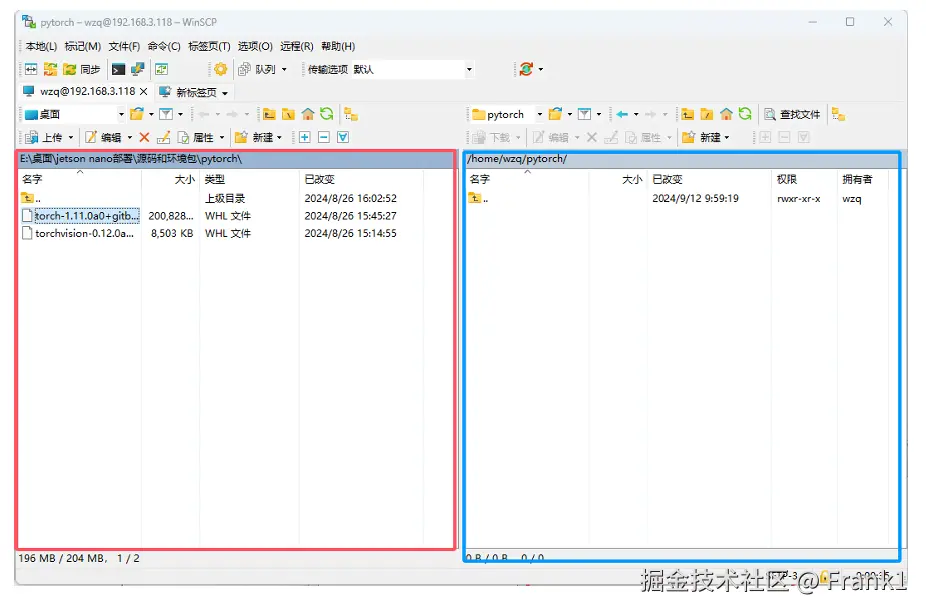This screenshot has width=926, height=613.
Task: Toggle directory tree icon in local panel
Action: (x=351, y=114)
